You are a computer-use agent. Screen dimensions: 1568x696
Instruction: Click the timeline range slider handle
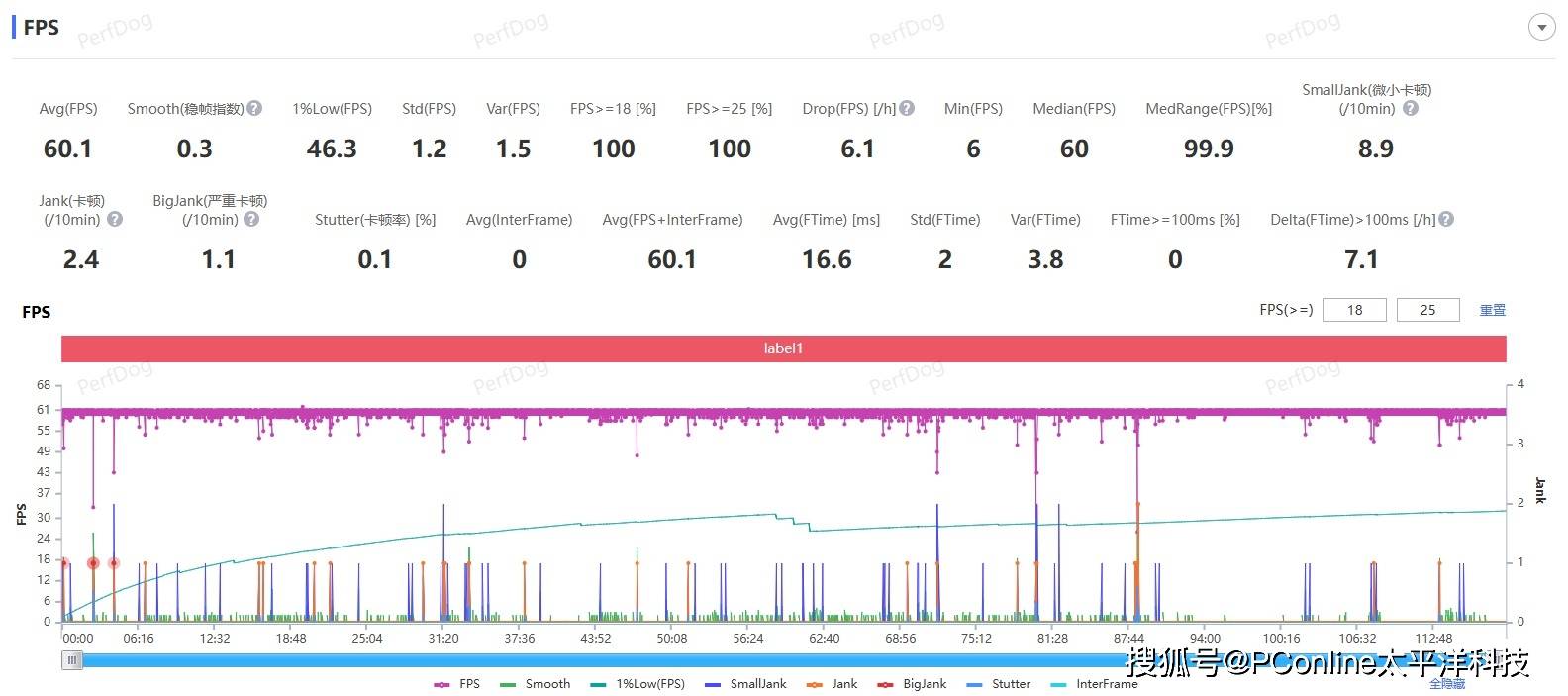click(x=72, y=660)
